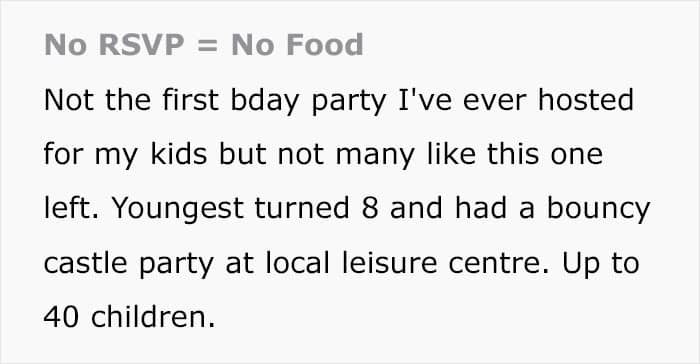Click the word "Youngest" in the paragraph
The width and height of the screenshot is (700, 364).
click(177, 210)
